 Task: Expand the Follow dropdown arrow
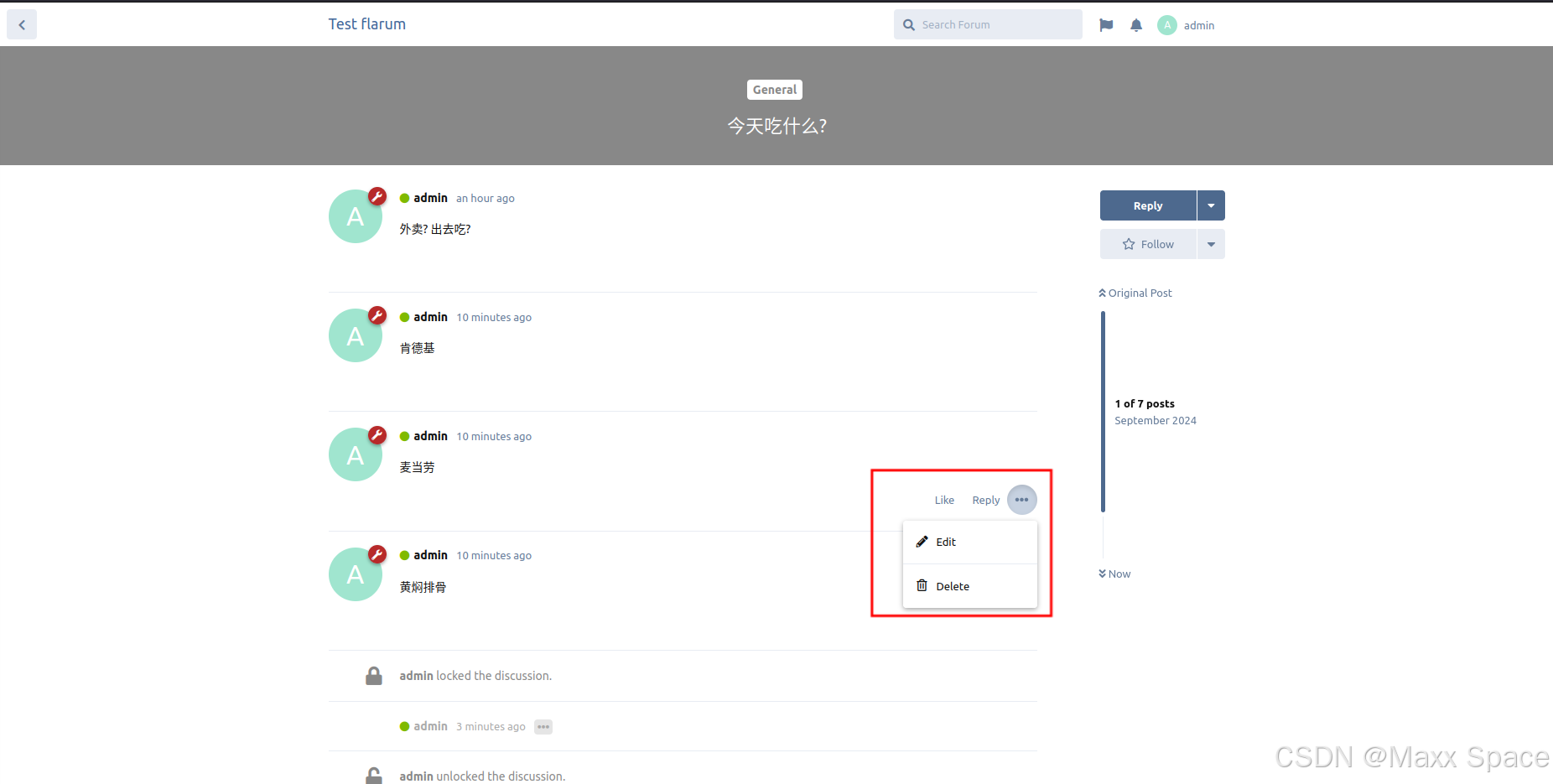coord(1211,244)
